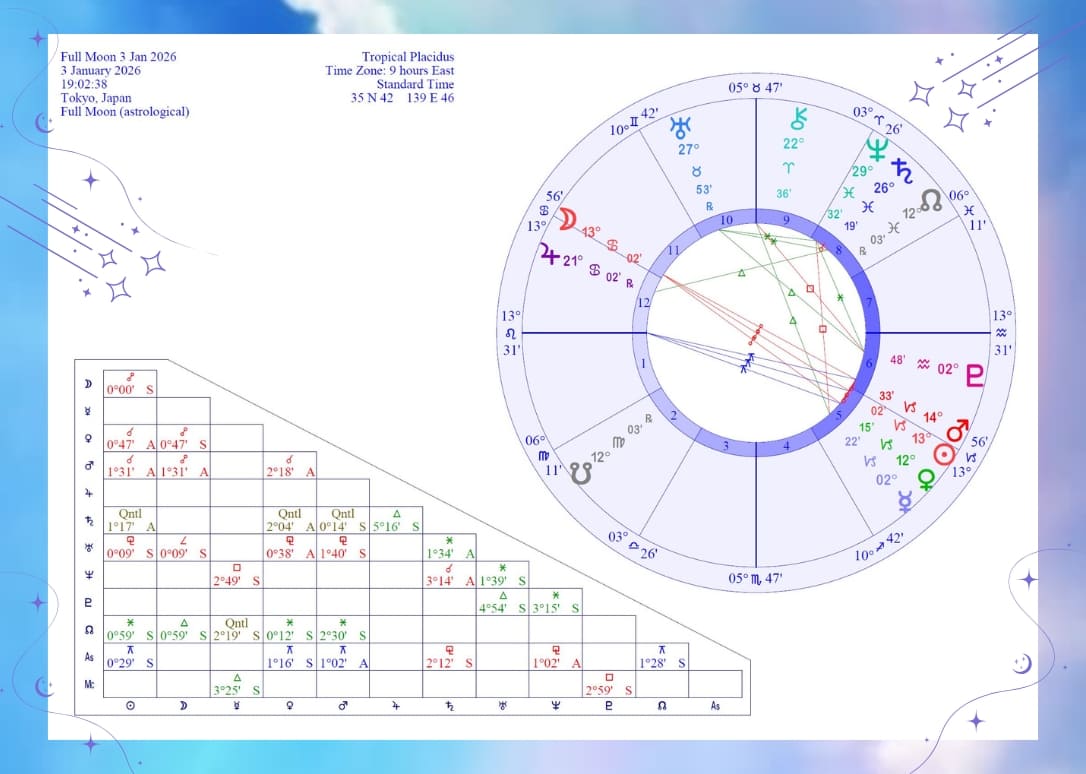Select the Chiron symbol at 22° Aries
Image resolution: width=1086 pixels, height=774 pixels.
tap(797, 119)
